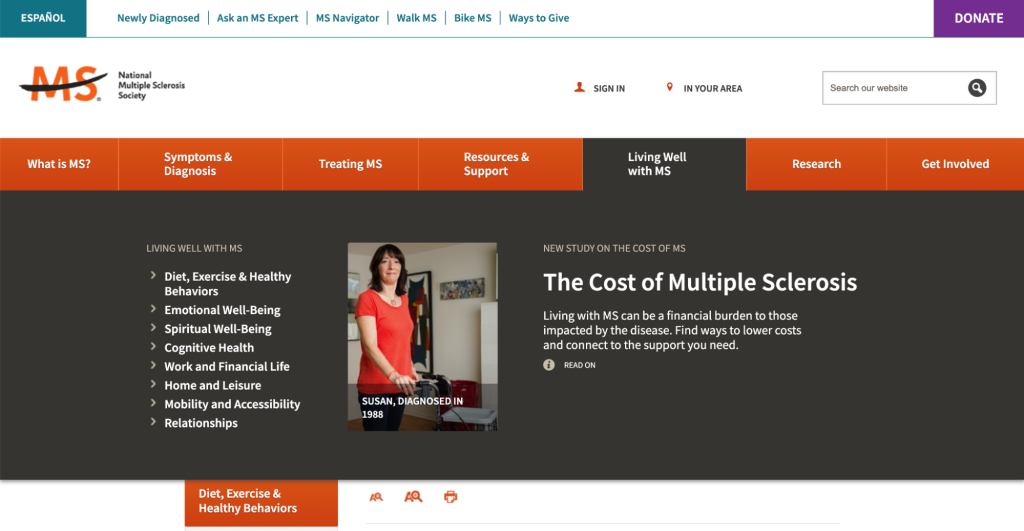Click the info icon beside Read On
1024x531 pixels.
[549, 365]
